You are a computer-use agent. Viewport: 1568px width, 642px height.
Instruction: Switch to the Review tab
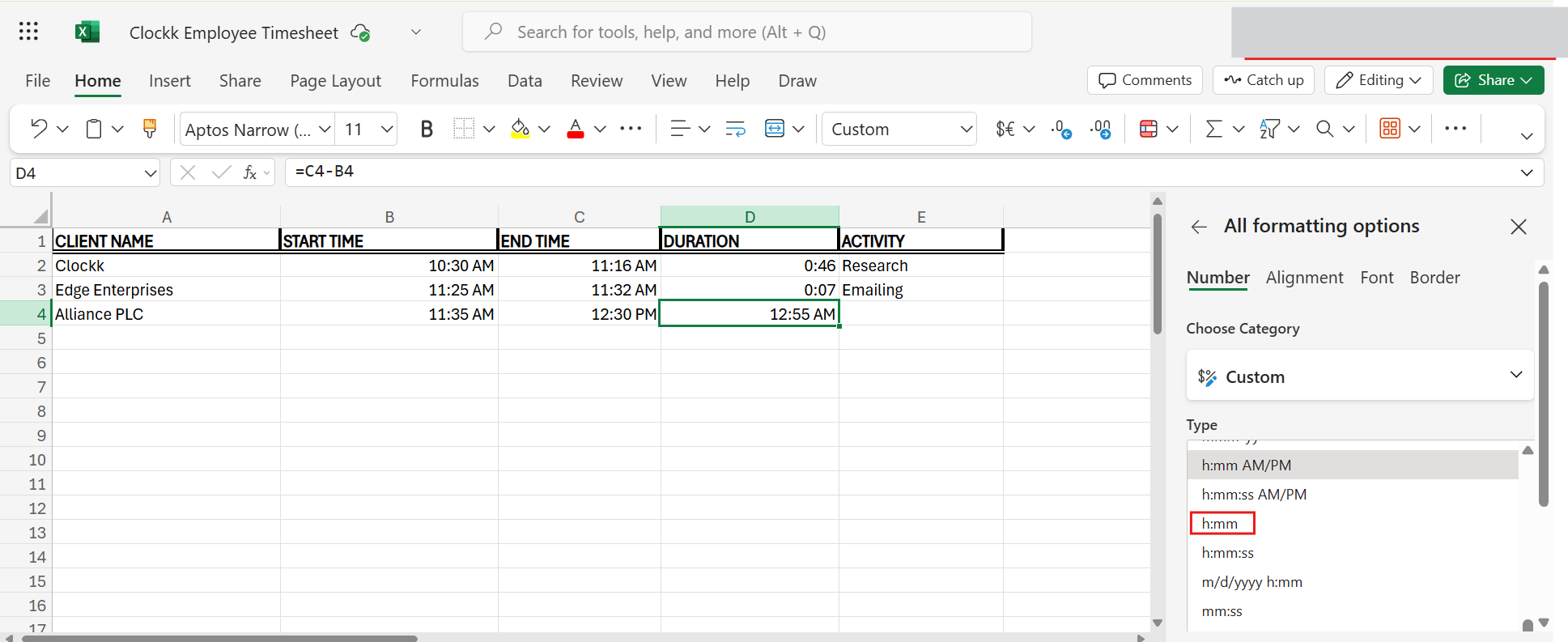click(x=597, y=81)
